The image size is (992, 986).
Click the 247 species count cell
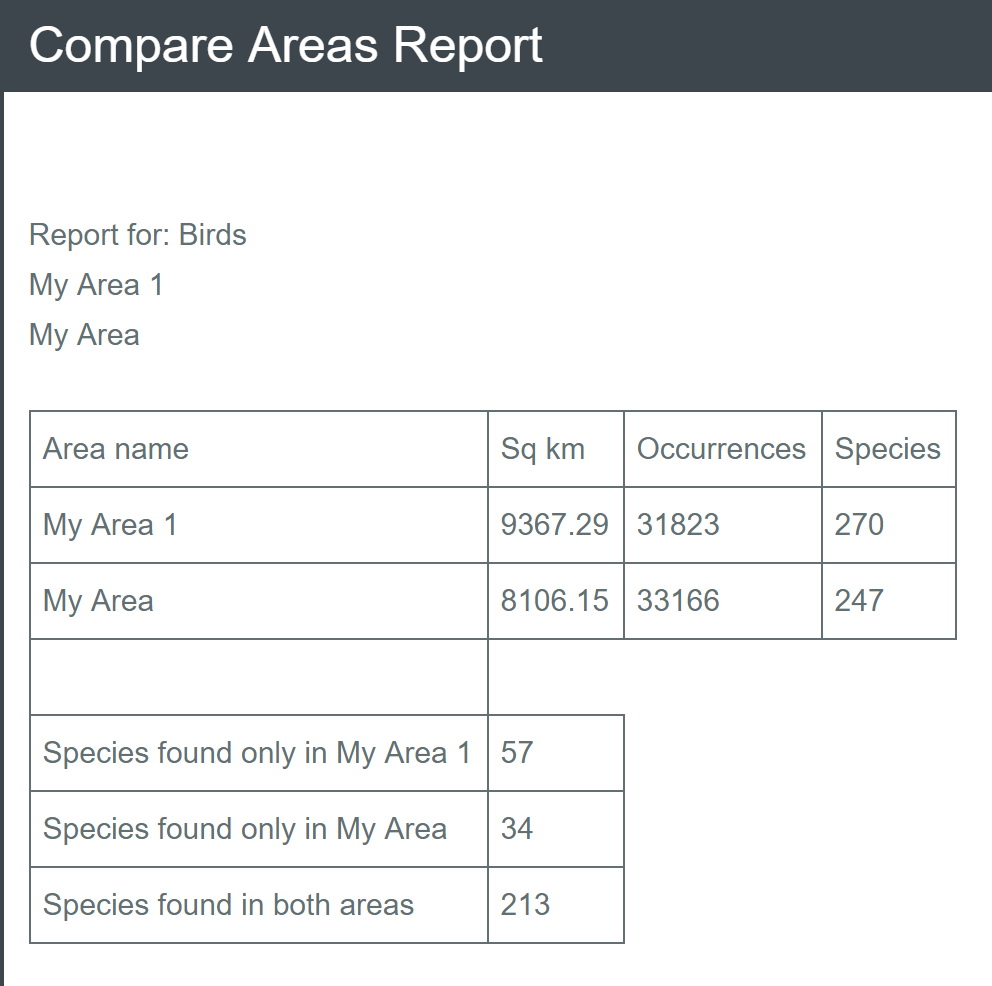coord(859,601)
